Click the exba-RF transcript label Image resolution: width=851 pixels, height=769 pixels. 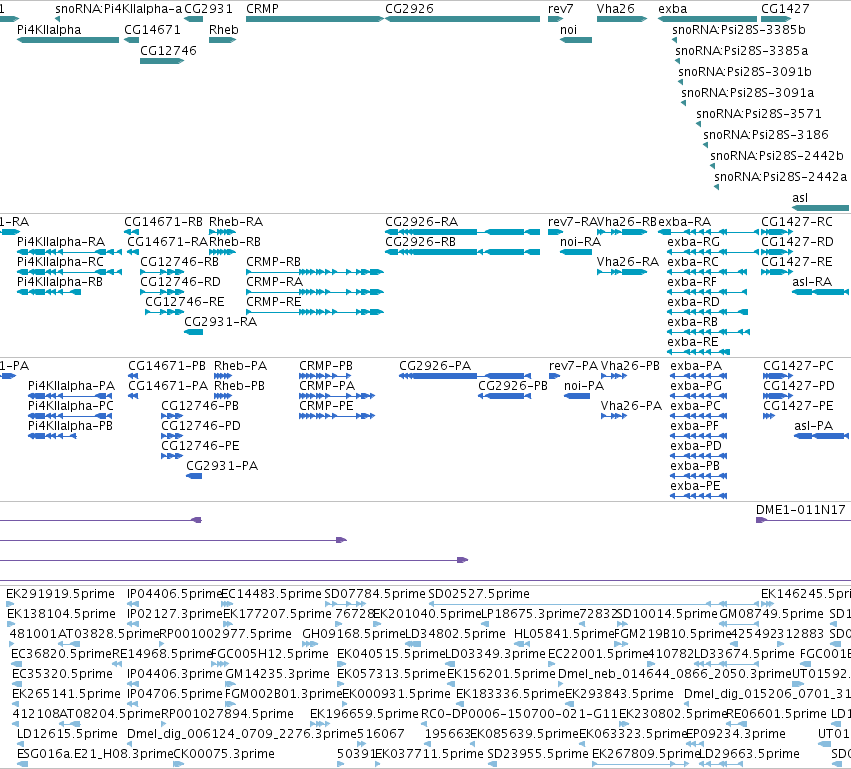pos(691,282)
